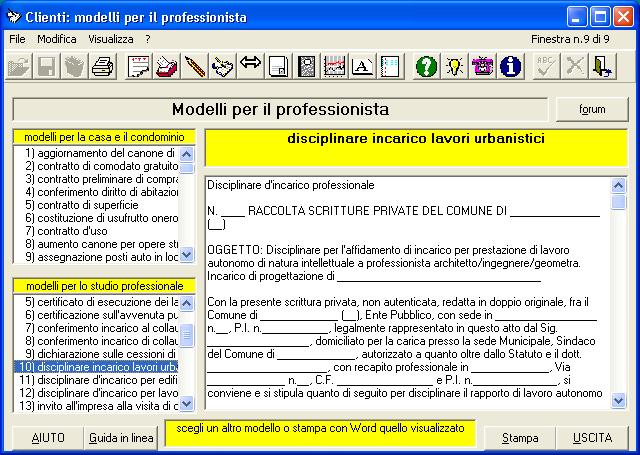Click the double-headed arrow toolbar icon
The height and width of the screenshot is (455, 640).
click(250, 67)
